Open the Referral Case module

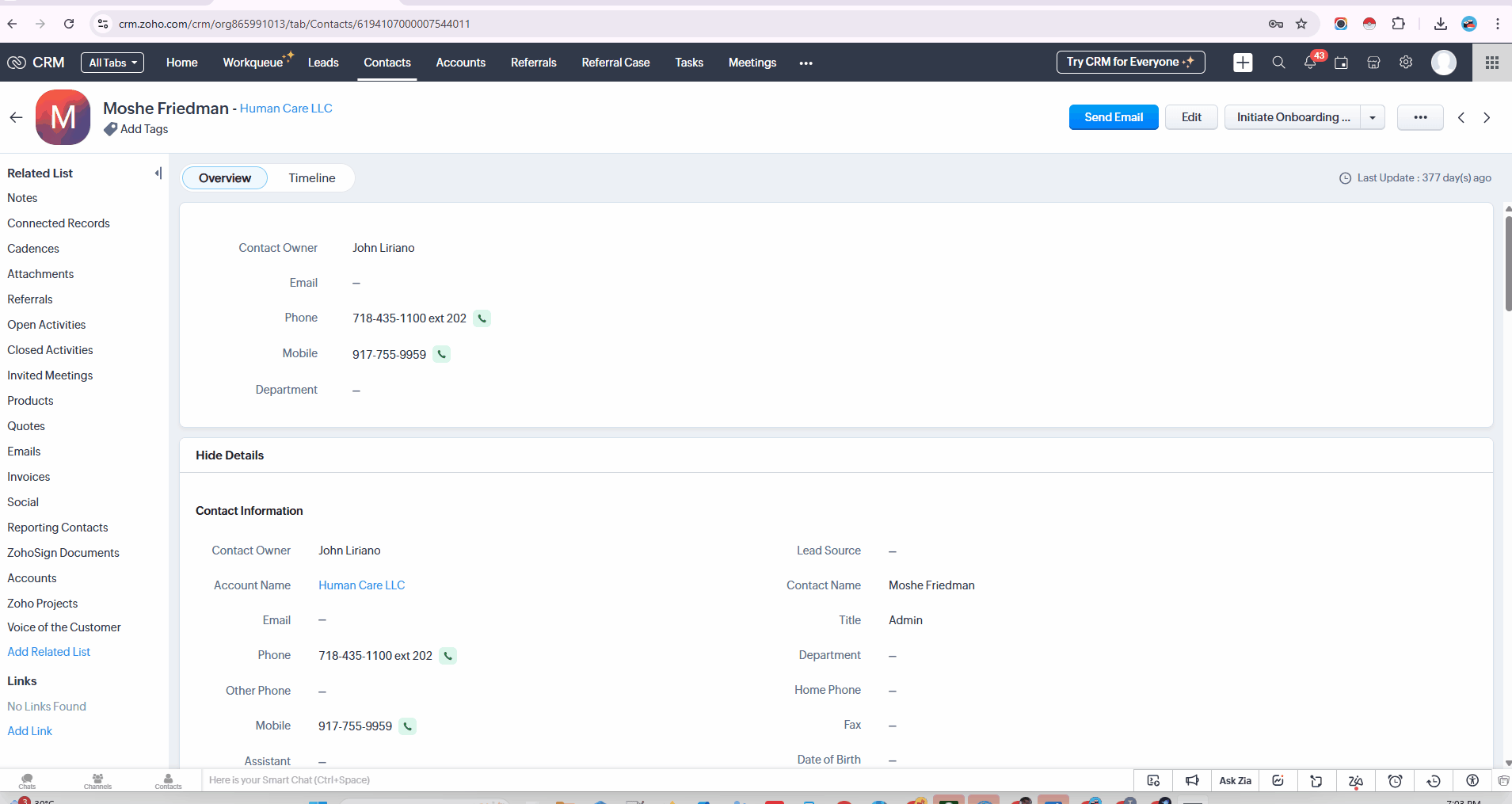click(615, 63)
